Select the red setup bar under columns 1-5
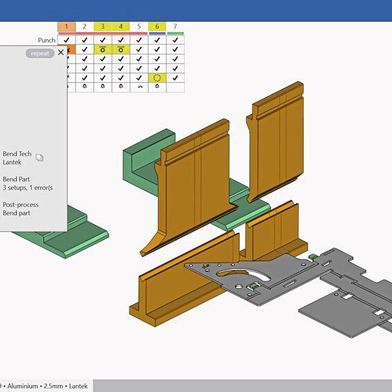The width and height of the screenshot is (392, 392). click(103, 33)
